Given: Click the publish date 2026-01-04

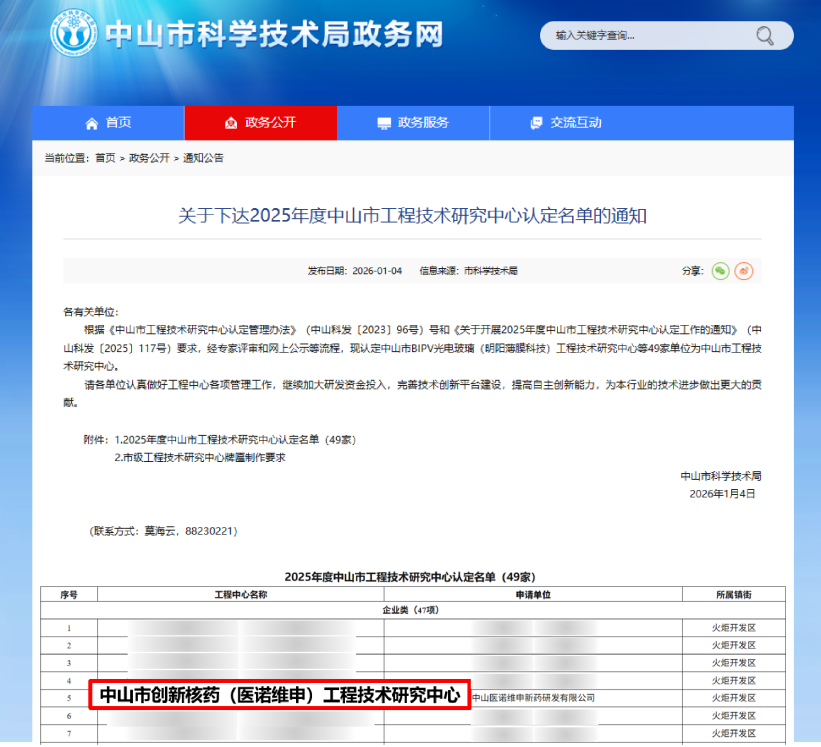Looking at the screenshot, I should [377, 271].
